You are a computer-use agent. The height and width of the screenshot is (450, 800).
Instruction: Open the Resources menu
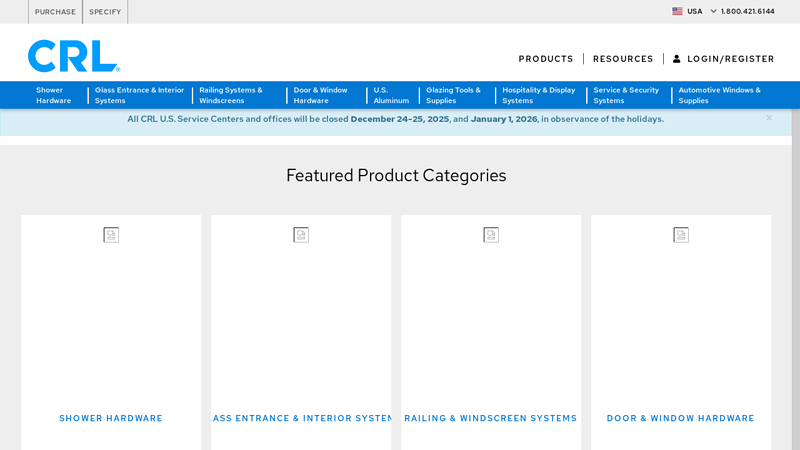coord(623,59)
